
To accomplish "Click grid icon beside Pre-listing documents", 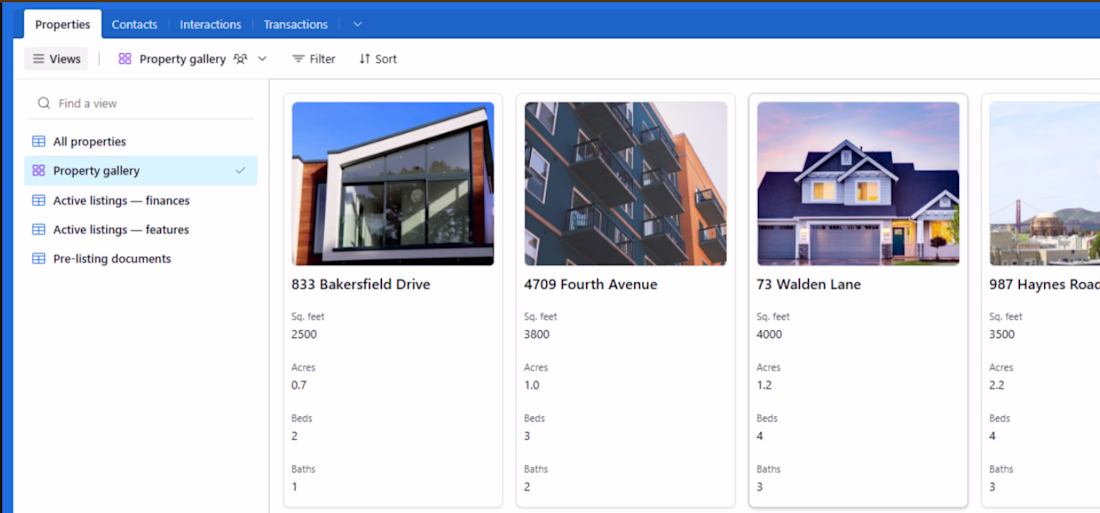I will click(39, 258).
